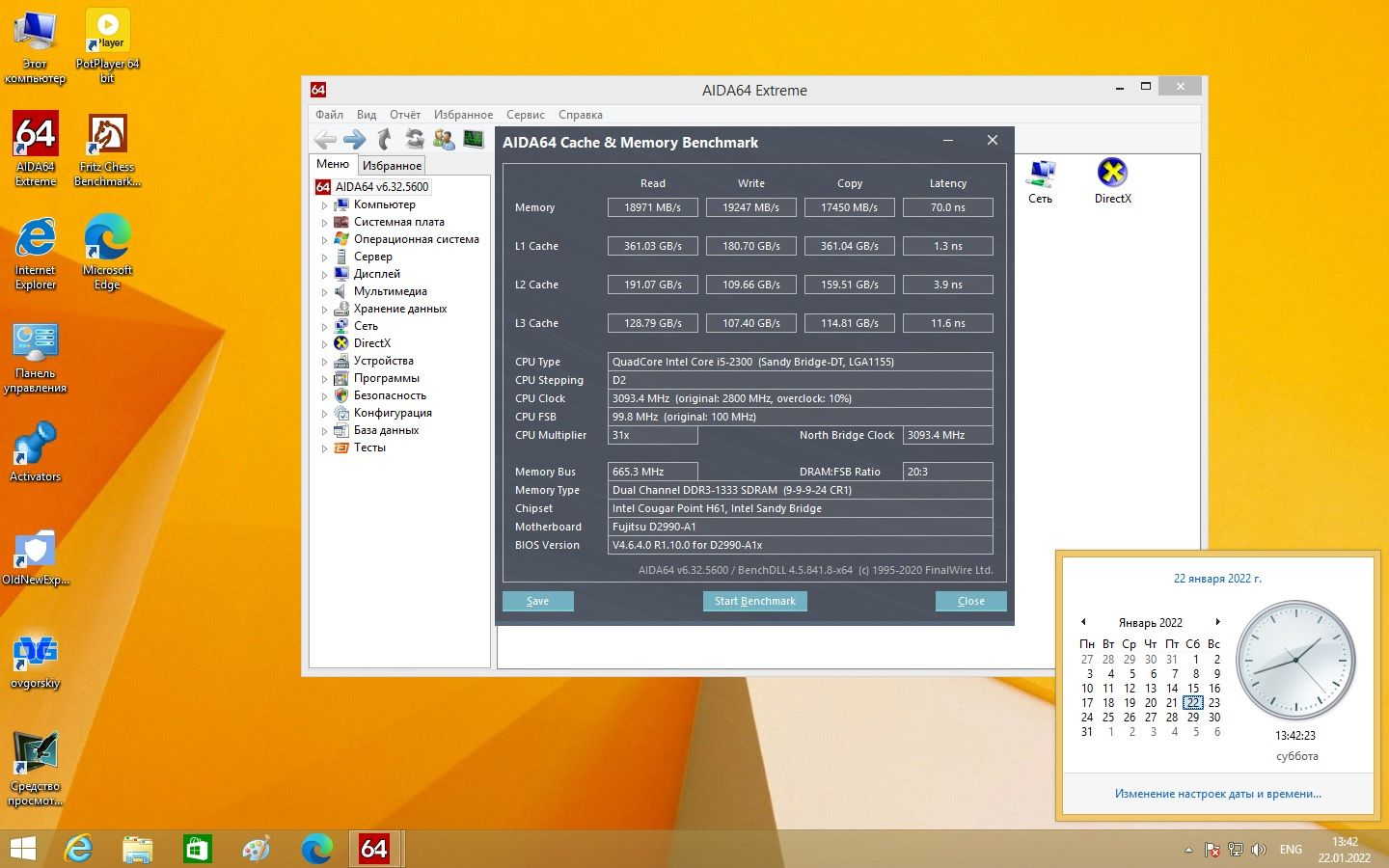
Task: Open the Панель управления desktop icon
Action: (36, 358)
